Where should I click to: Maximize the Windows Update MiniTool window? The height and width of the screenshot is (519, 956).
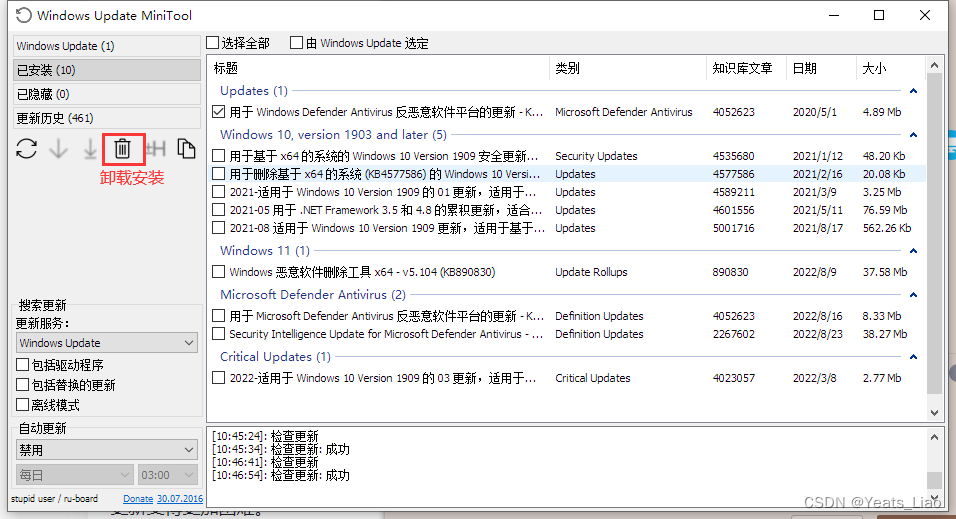tap(879, 15)
